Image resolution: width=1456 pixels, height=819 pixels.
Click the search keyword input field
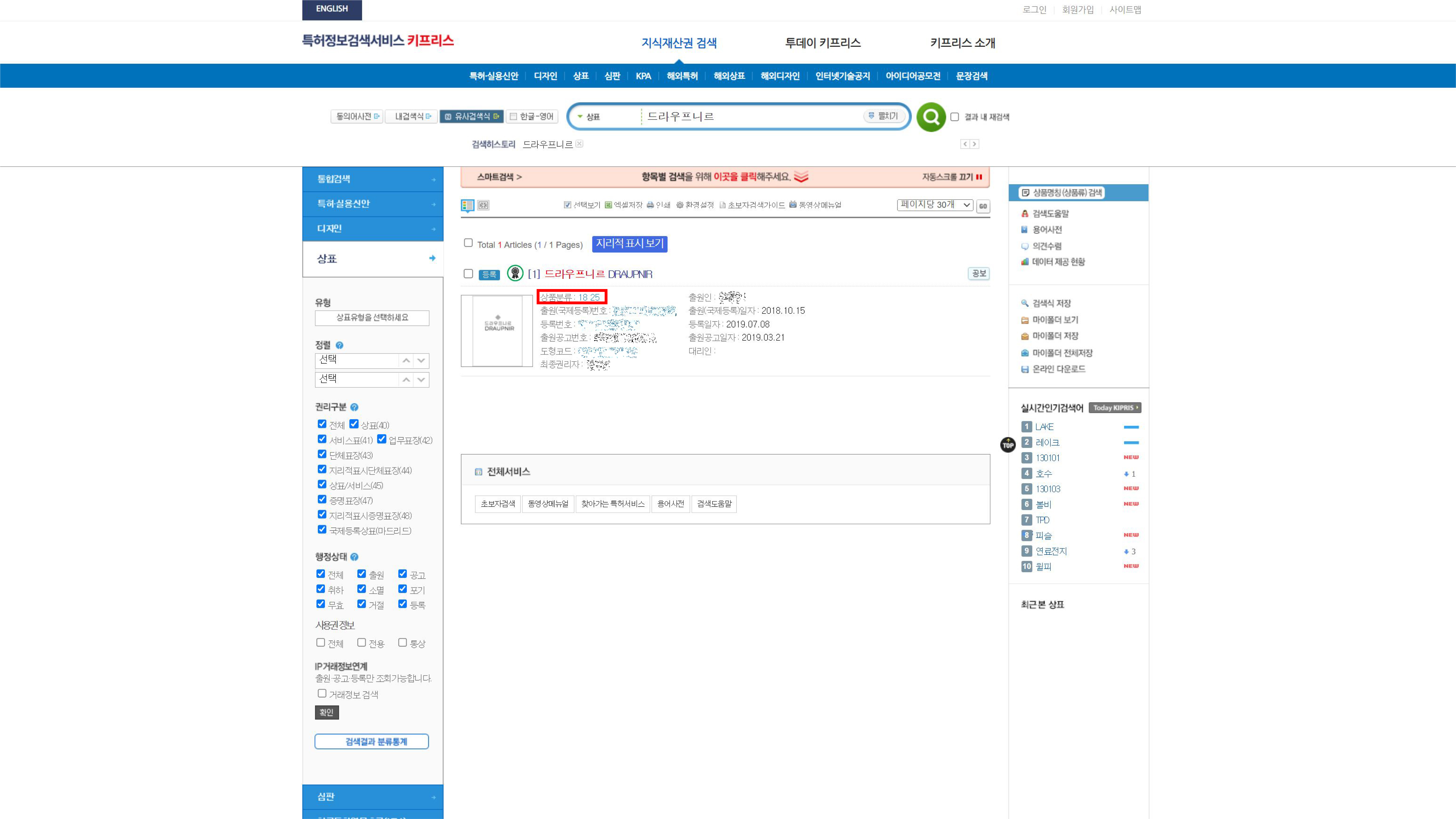click(752, 117)
